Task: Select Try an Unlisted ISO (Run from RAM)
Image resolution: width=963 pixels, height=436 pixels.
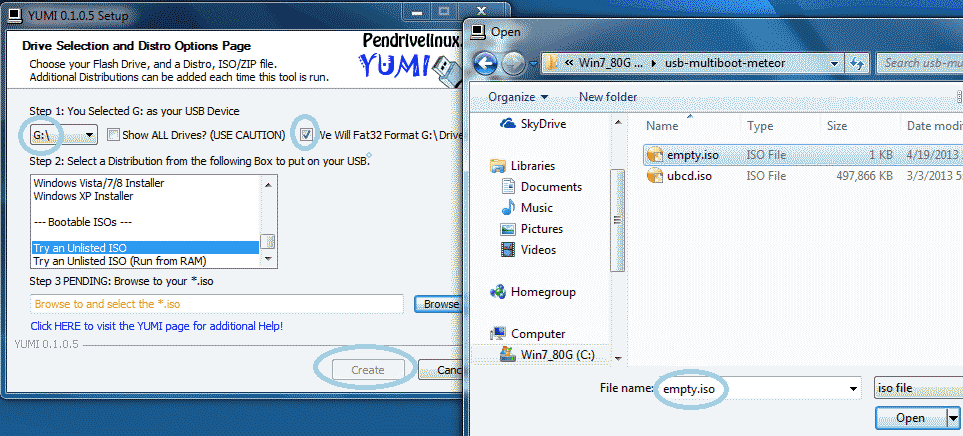Action: pyautogui.click(x=120, y=261)
